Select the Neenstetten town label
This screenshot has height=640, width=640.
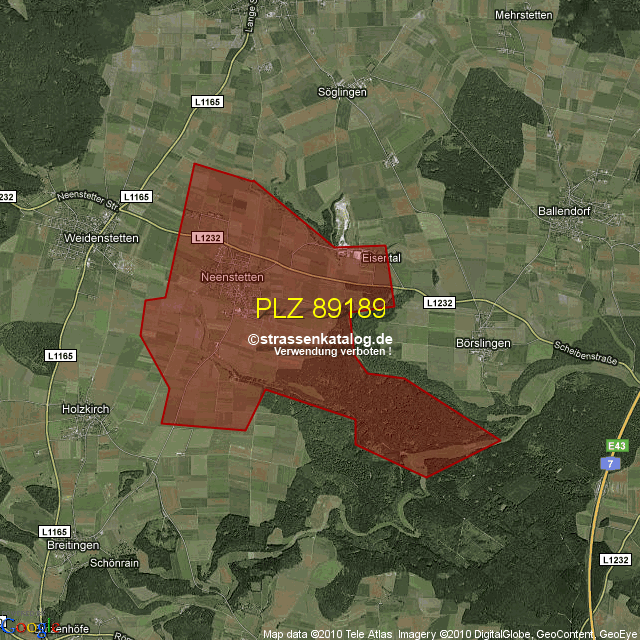231,277
